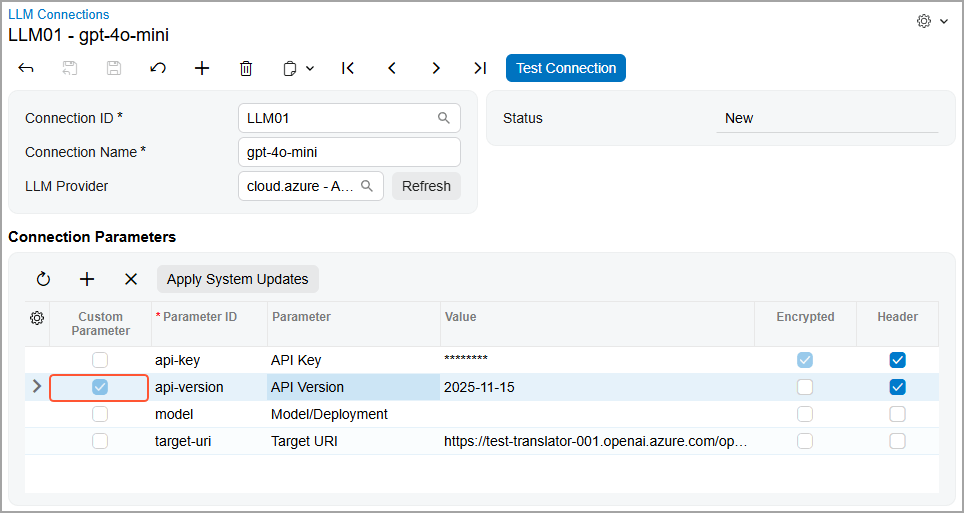964x513 pixels.
Task: Jump to the last record
Action: coord(480,68)
